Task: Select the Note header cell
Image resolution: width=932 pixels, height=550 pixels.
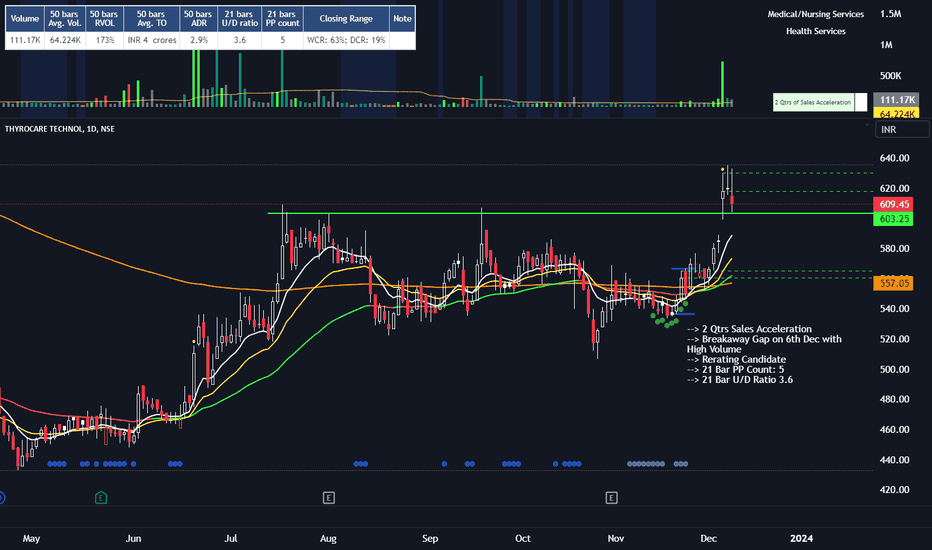Action: click(x=402, y=18)
